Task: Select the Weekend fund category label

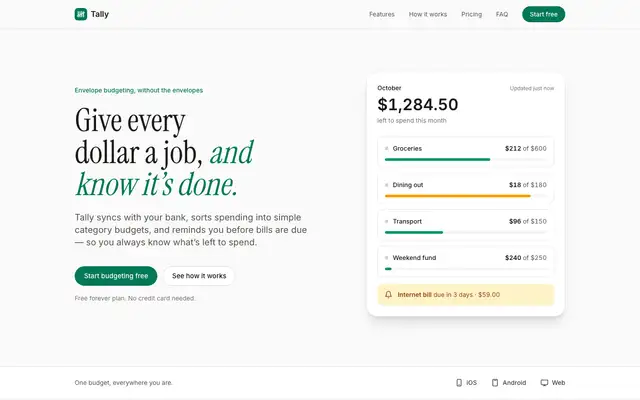Action: [414, 258]
